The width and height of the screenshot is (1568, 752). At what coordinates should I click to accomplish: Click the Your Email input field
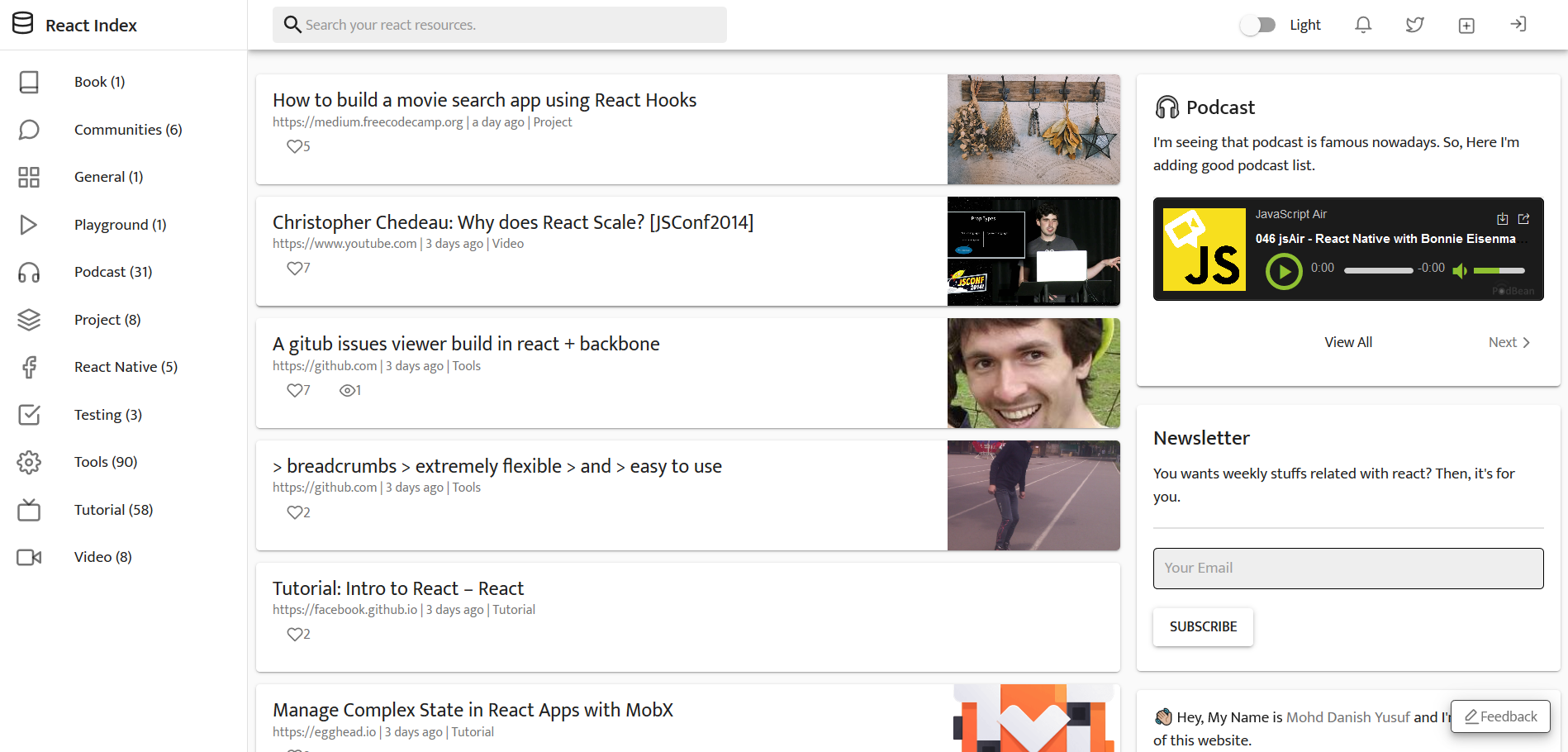coord(1347,568)
